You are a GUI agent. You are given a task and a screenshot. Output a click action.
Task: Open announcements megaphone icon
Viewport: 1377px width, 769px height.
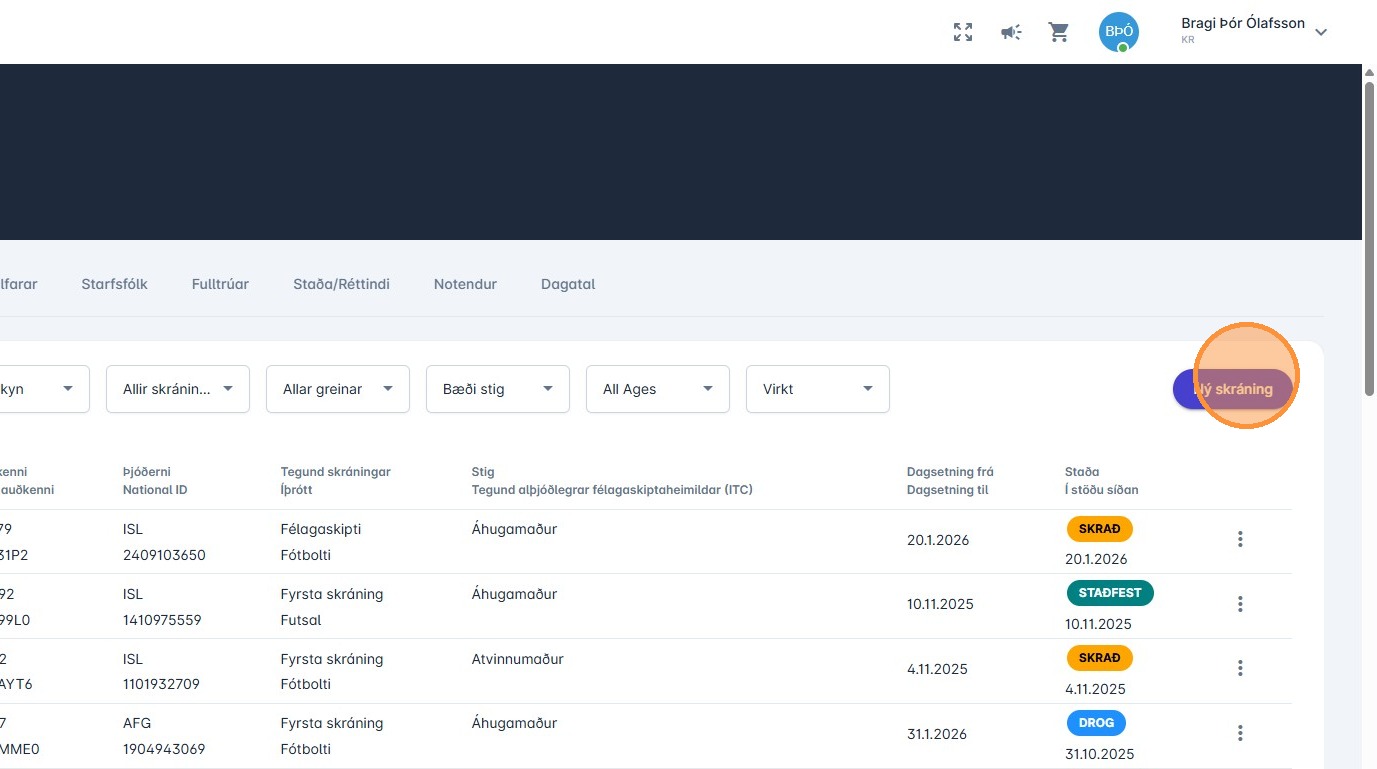click(1011, 32)
